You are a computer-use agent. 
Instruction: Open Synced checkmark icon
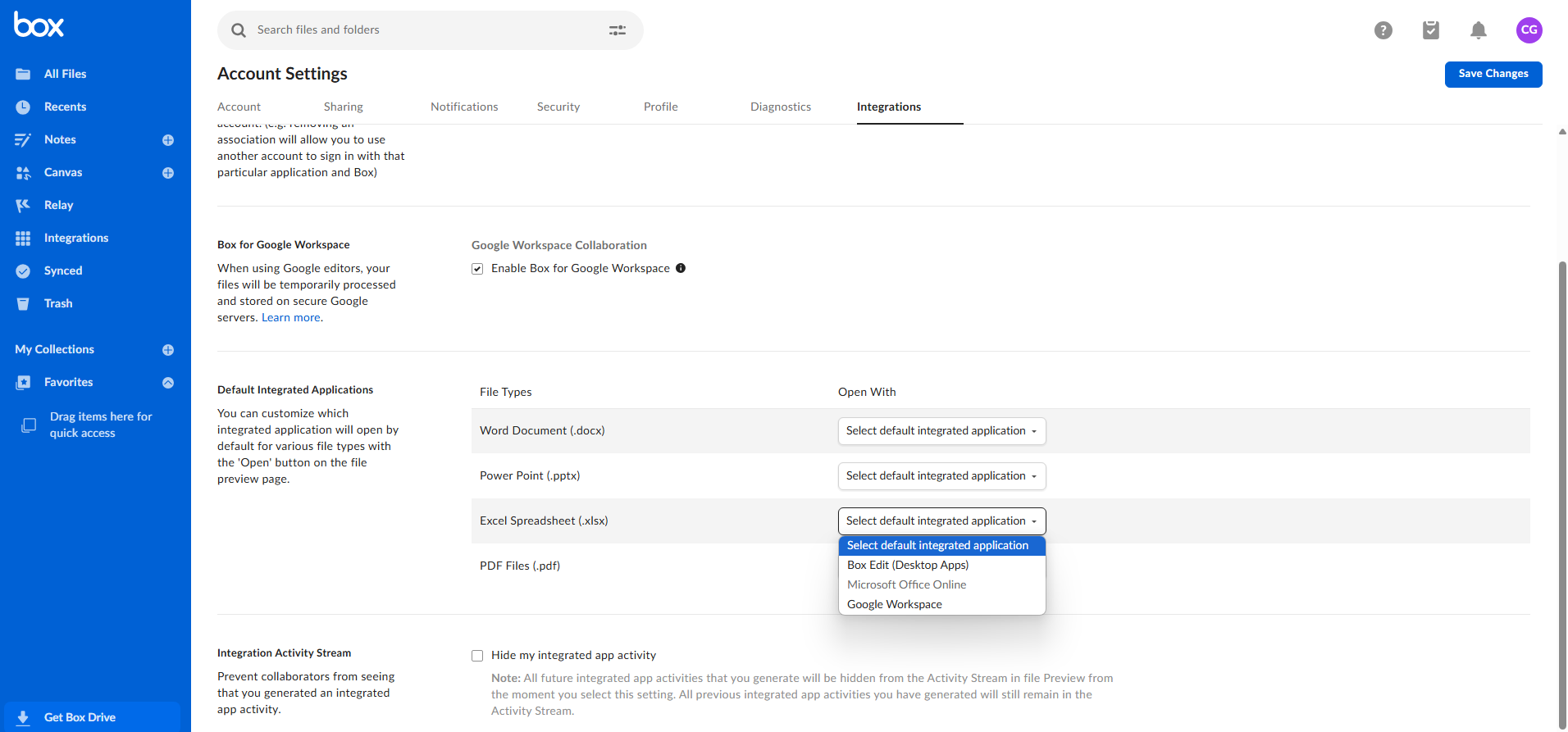point(23,271)
